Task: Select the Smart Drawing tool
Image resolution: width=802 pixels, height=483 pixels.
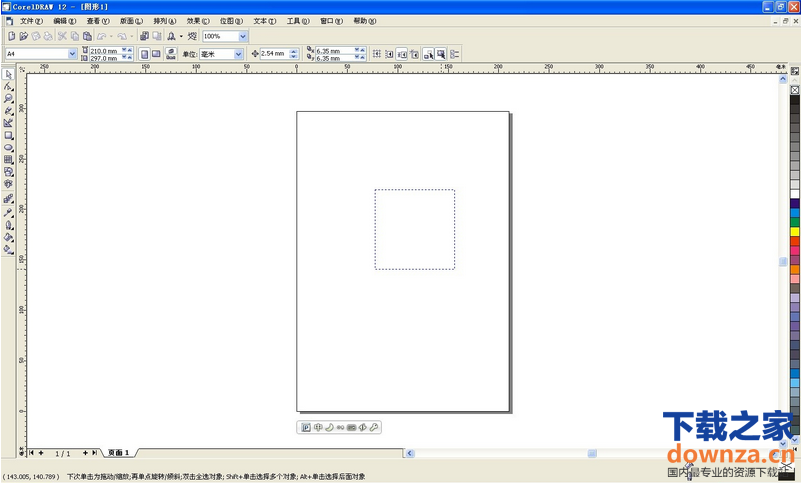Action: pyautogui.click(x=8, y=123)
